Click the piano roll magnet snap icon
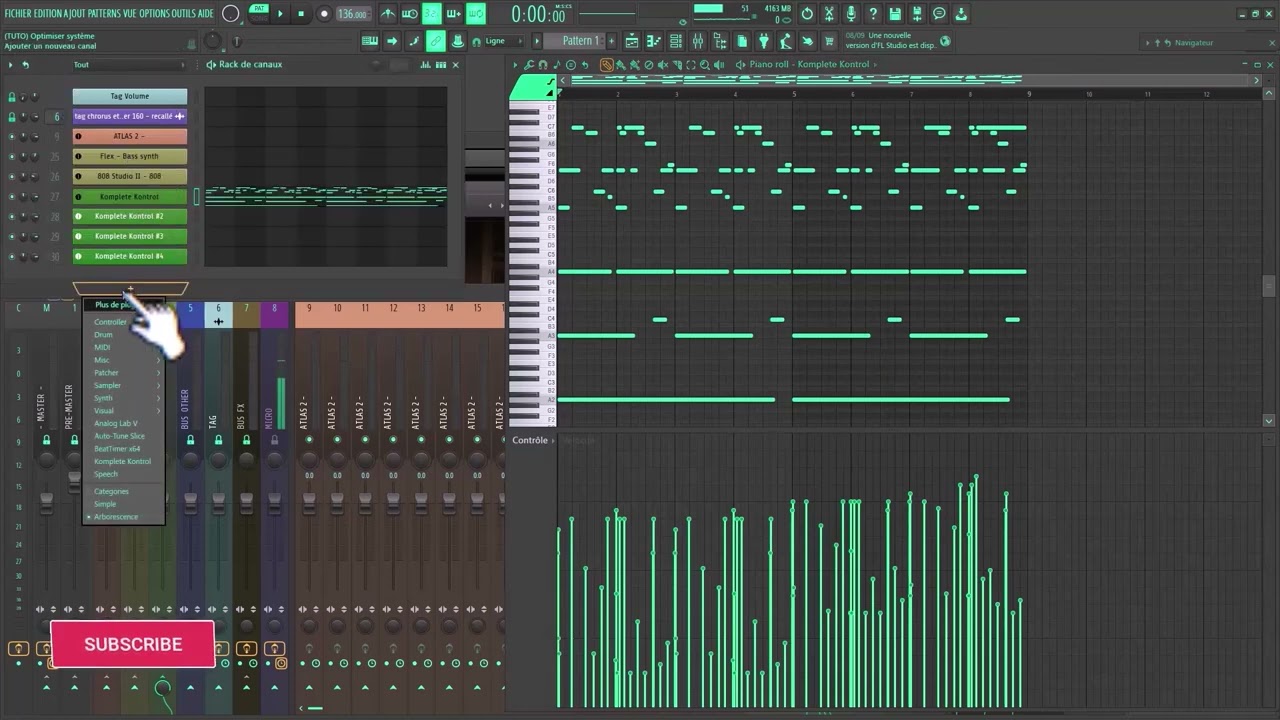This screenshot has width=1280, height=720. [543, 64]
